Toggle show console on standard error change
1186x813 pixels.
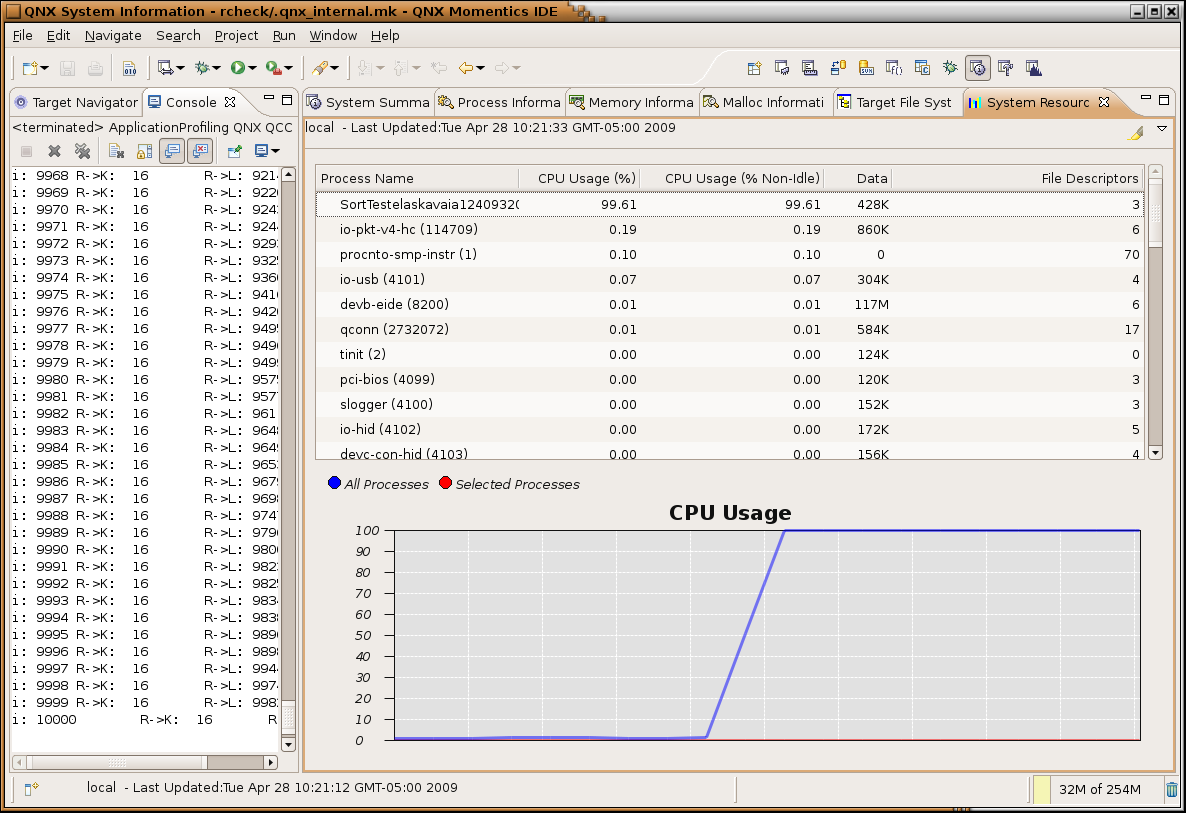(200, 151)
